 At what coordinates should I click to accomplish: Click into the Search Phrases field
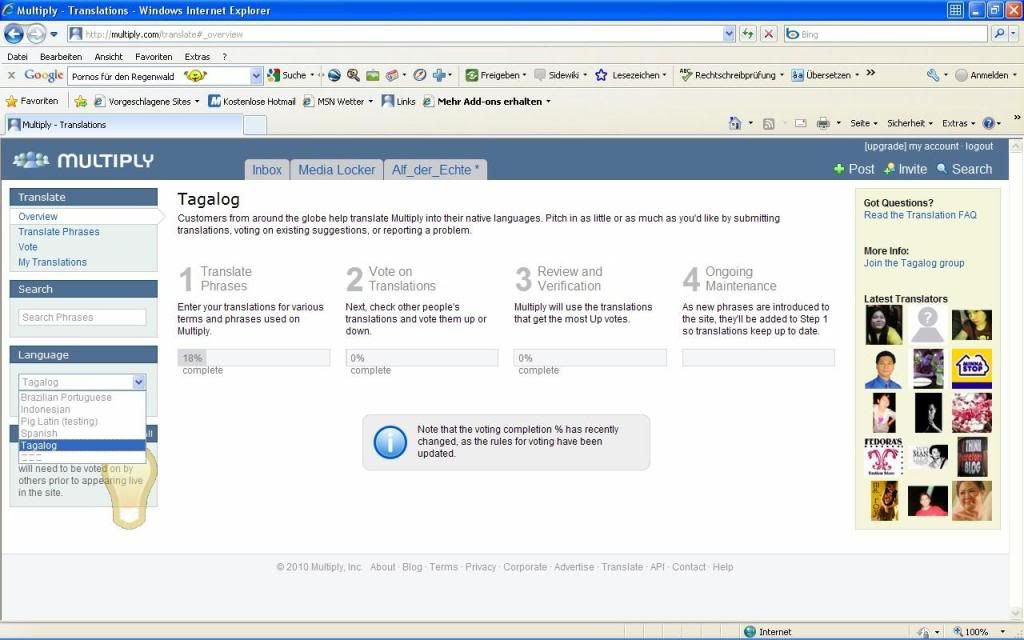(x=82, y=317)
